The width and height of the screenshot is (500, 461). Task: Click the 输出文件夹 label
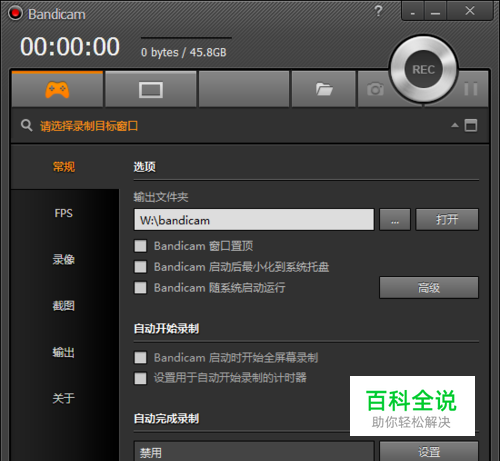(161, 197)
